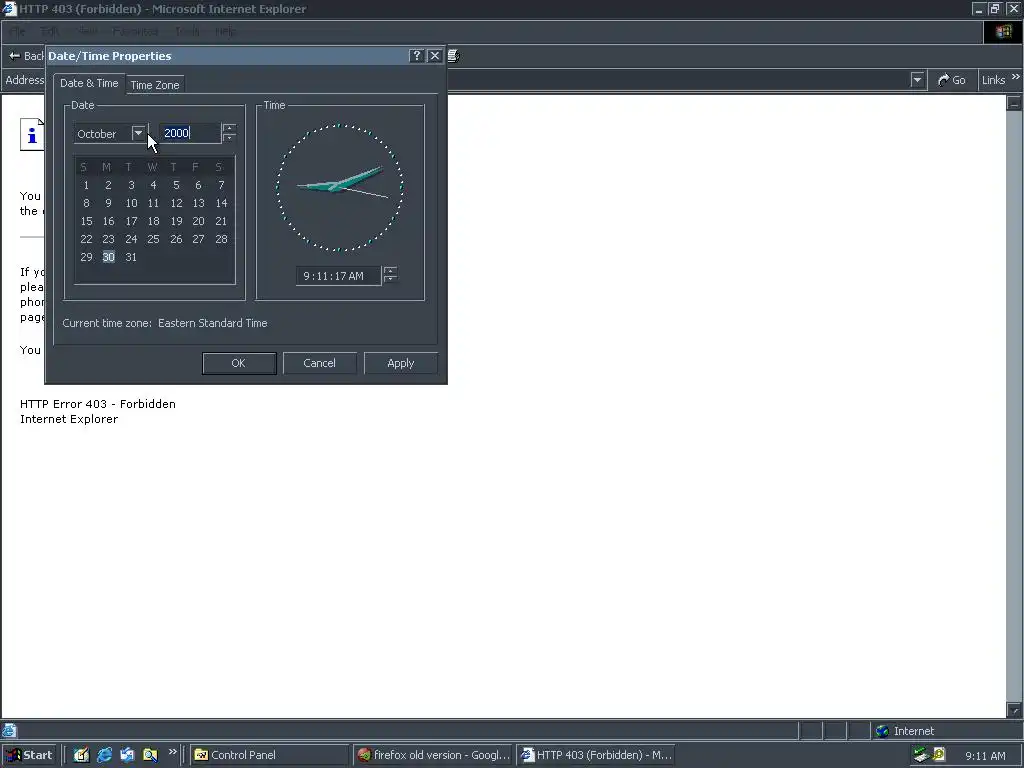Viewport: 1024px width, 768px height.
Task: Select day 1 in the October calendar
Action: [86, 185]
